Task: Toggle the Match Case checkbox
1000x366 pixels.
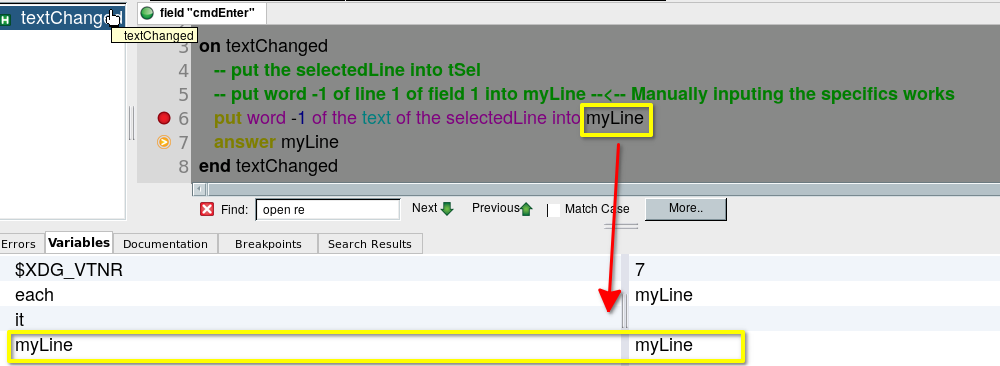Action: point(555,210)
